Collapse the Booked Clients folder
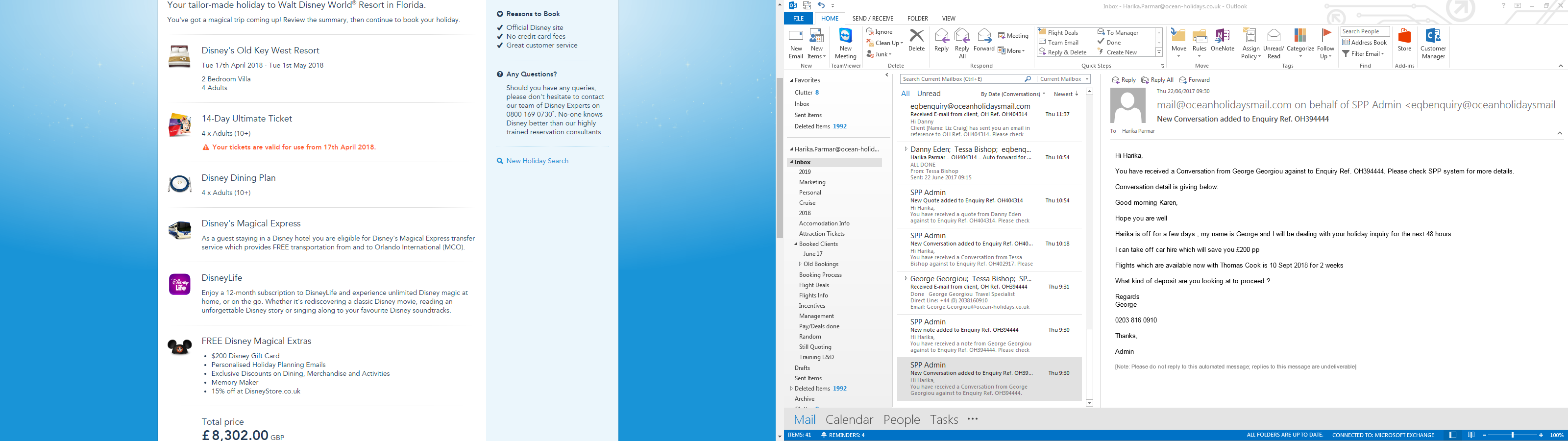 (796, 244)
